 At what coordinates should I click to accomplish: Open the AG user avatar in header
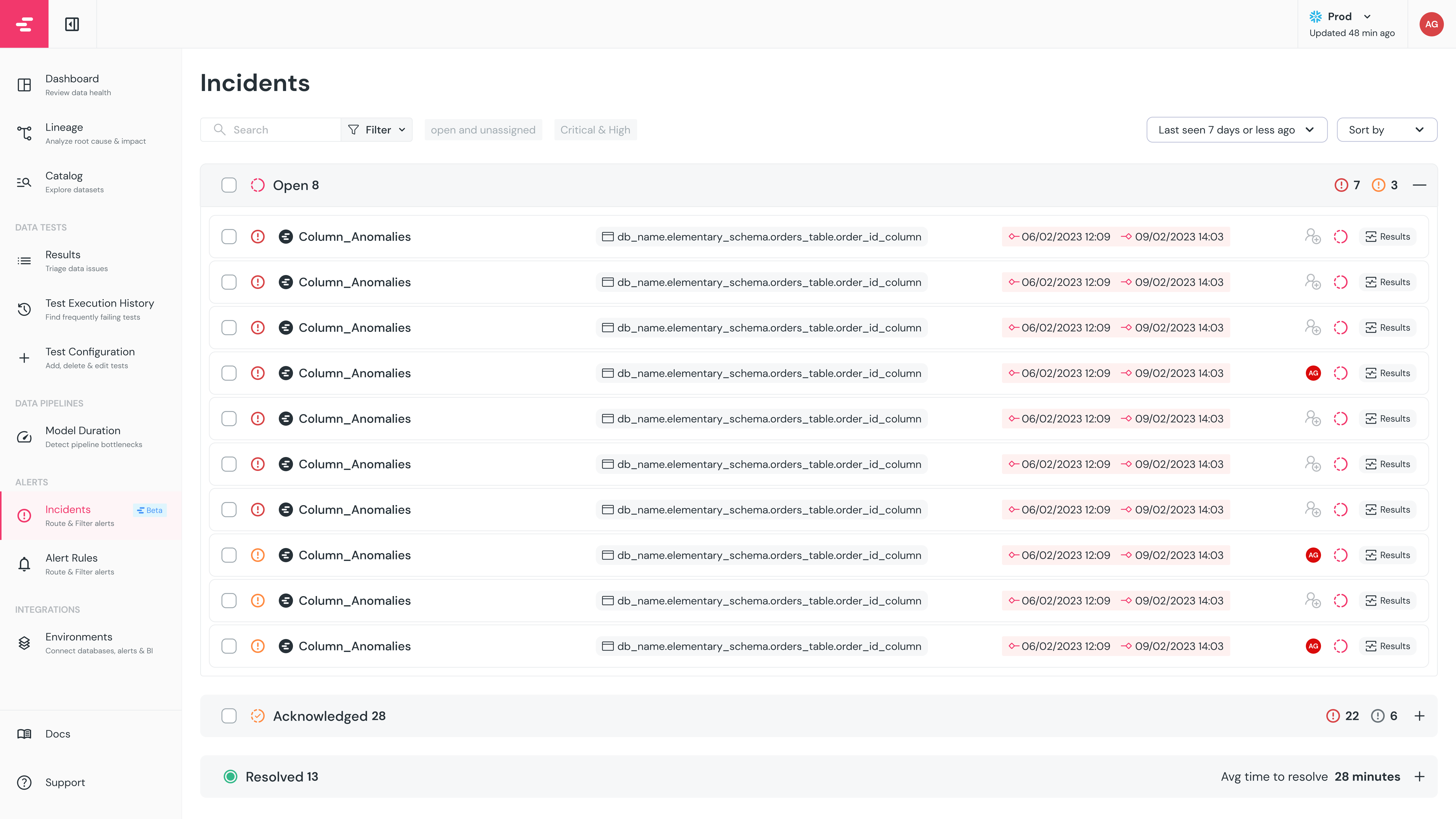pyautogui.click(x=1431, y=24)
